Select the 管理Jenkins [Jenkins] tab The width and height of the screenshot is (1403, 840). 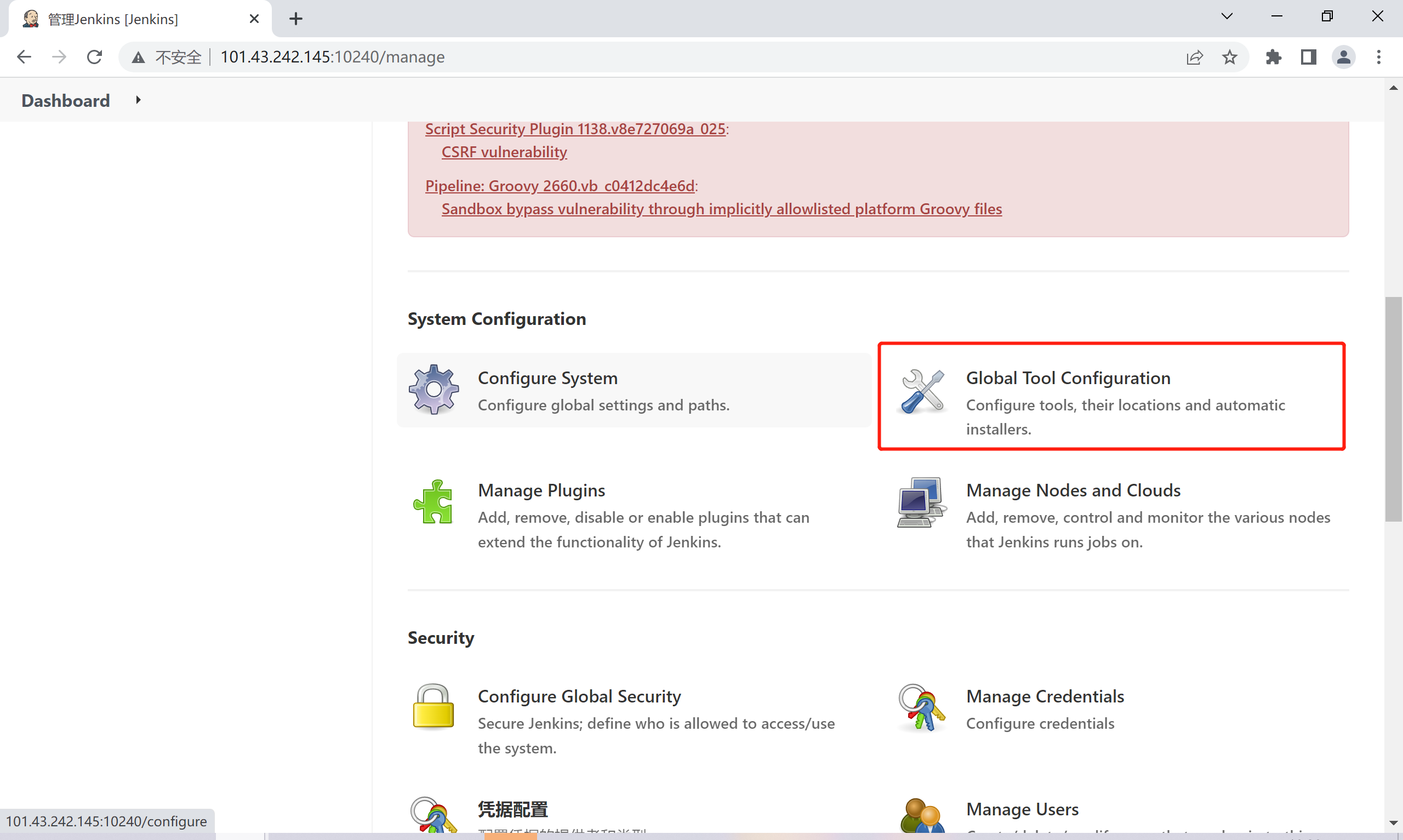[139, 19]
